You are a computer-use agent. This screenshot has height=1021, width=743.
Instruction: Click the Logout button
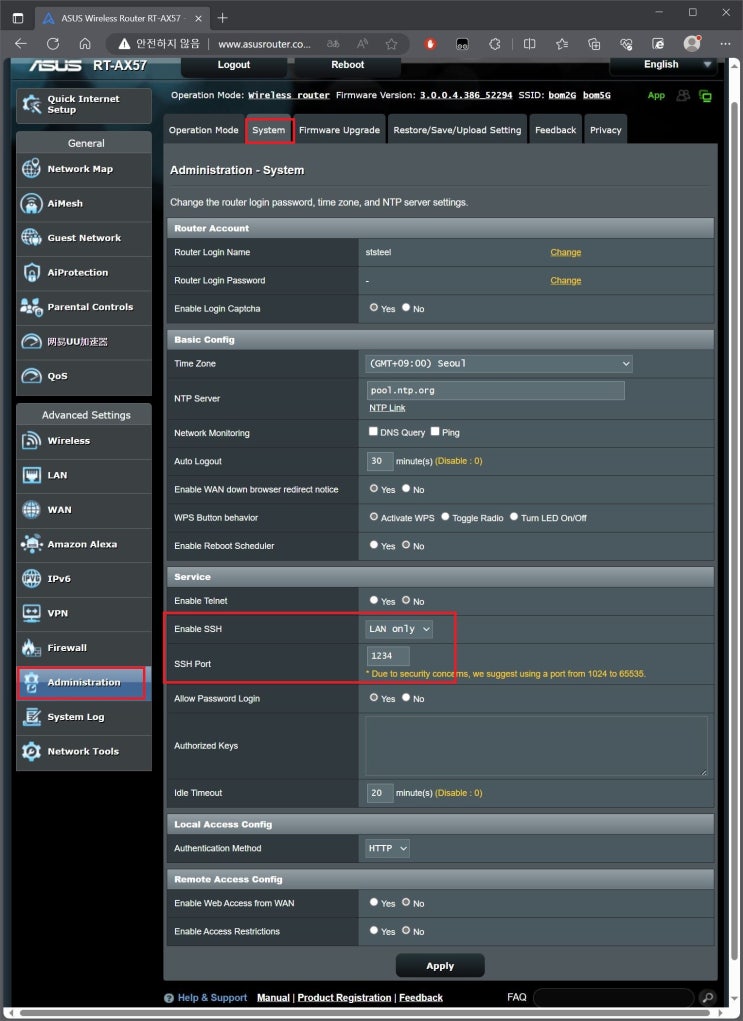(x=234, y=65)
